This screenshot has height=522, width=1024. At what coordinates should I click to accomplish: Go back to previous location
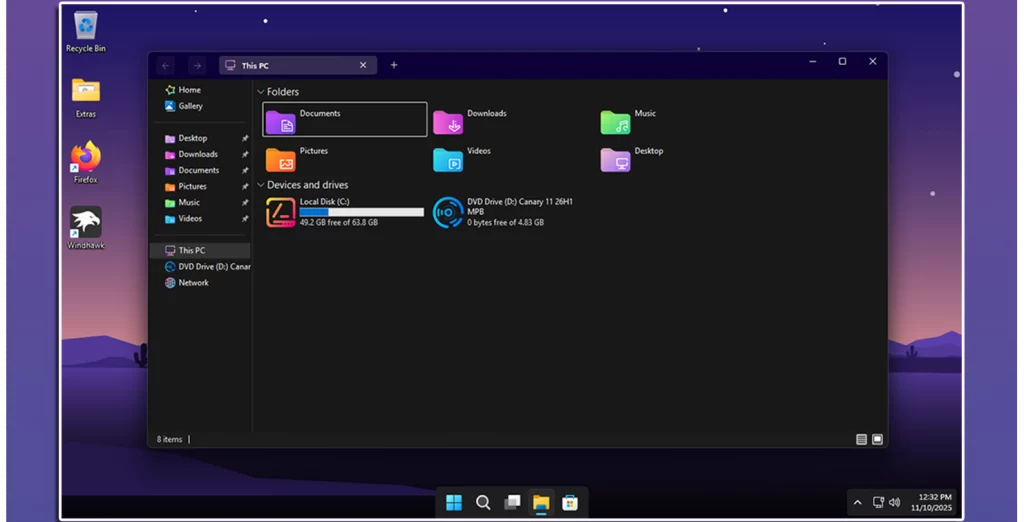[x=166, y=66]
